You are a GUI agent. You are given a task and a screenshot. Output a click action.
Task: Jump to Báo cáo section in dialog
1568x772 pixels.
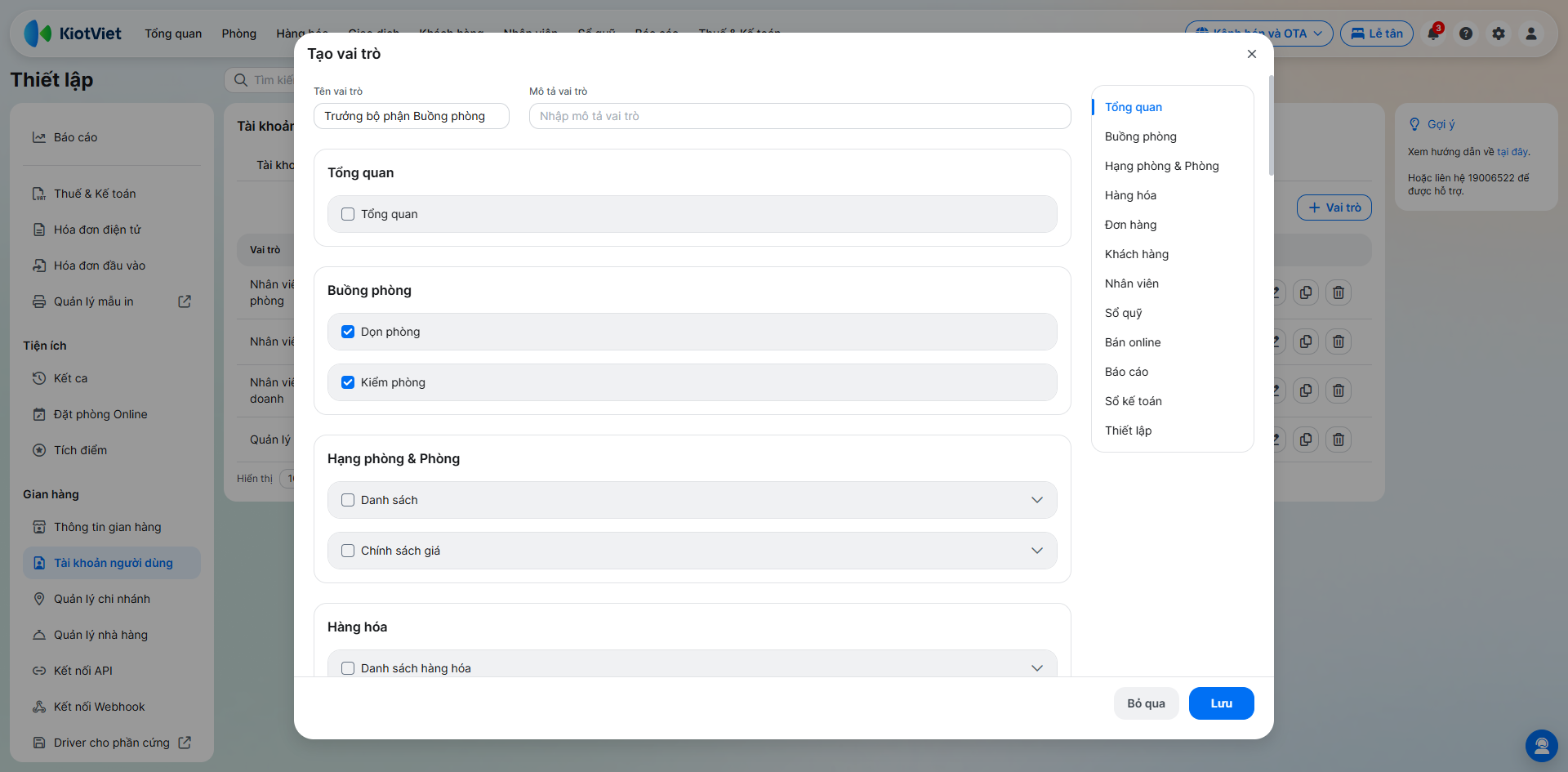1127,372
